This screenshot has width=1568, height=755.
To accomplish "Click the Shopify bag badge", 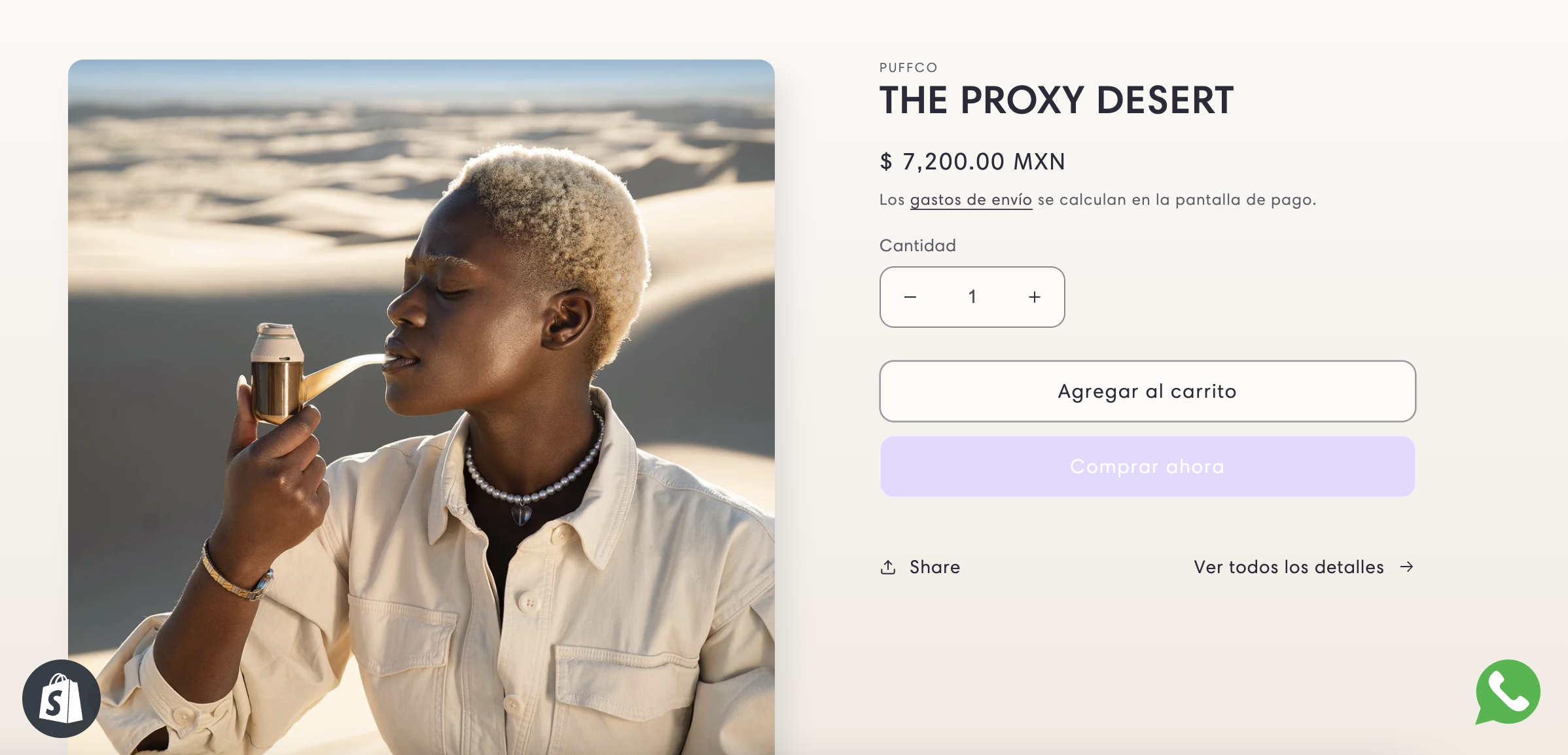I will [62, 698].
